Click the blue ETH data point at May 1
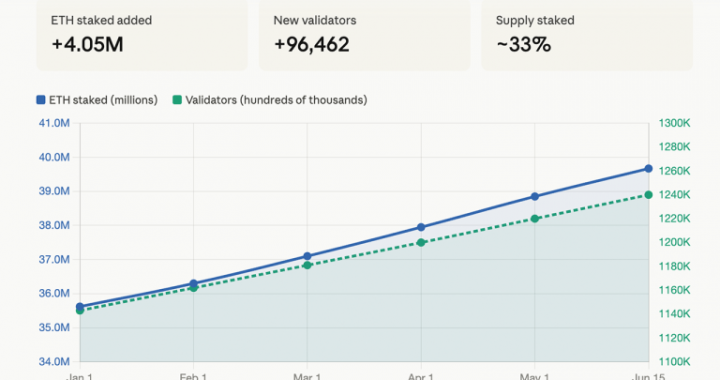 [x=535, y=196]
